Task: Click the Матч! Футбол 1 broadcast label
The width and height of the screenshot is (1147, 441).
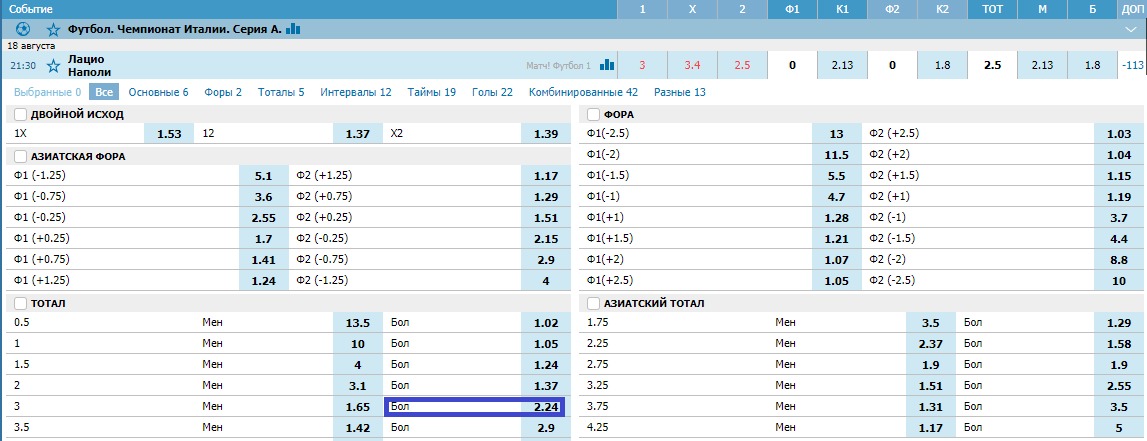Action: [x=558, y=65]
